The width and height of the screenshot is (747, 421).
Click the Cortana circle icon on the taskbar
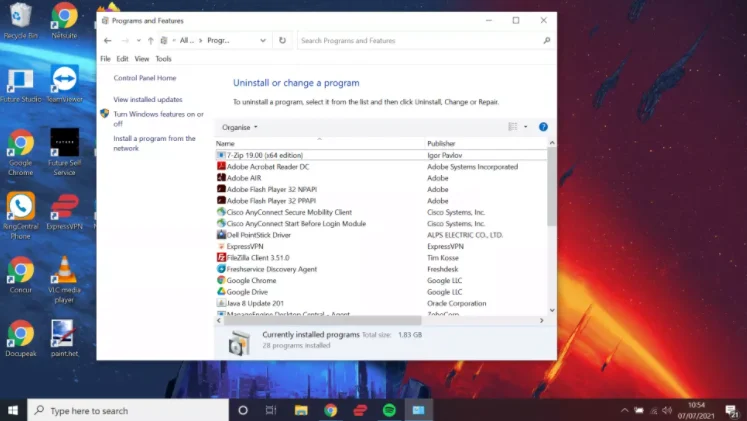243,410
